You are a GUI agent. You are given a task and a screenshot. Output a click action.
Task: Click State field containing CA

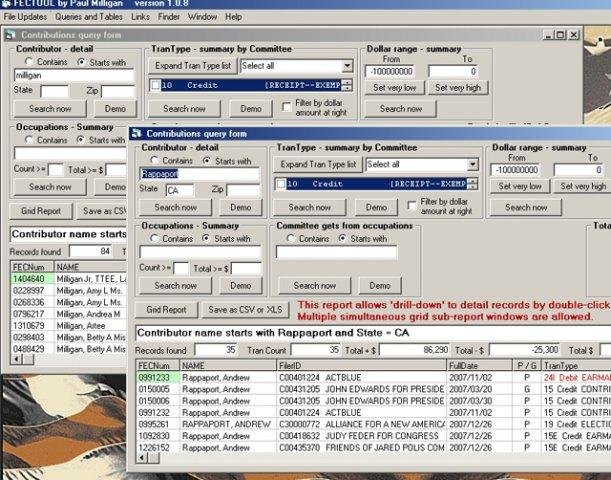click(180, 190)
